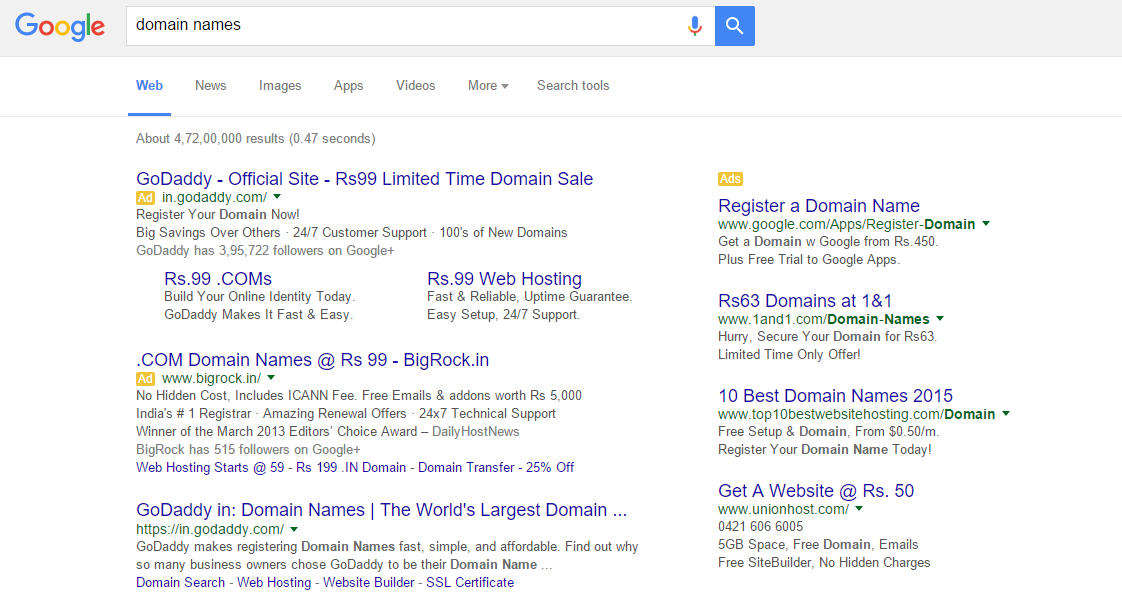Image resolution: width=1122 pixels, height=595 pixels.
Task: Click the Rs63 Domains at 1&1 ad
Action: [805, 301]
